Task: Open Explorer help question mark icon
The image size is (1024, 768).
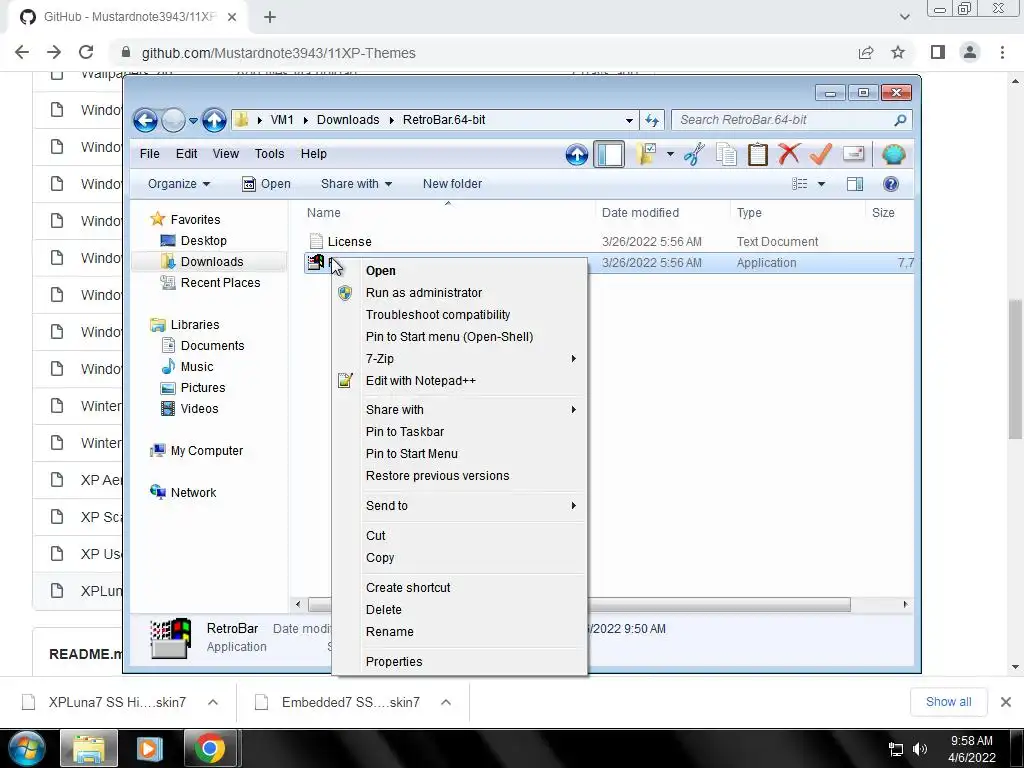Action: click(x=891, y=184)
